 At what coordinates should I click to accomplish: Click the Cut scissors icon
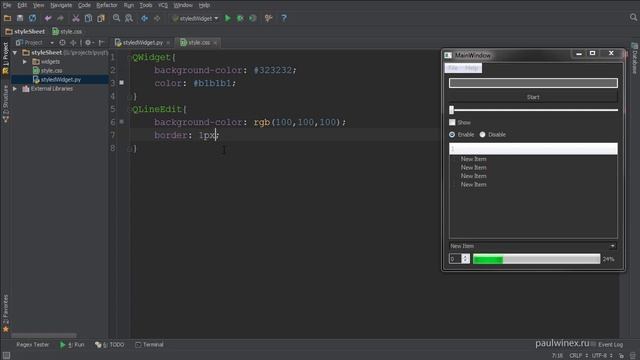click(x=76, y=18)
